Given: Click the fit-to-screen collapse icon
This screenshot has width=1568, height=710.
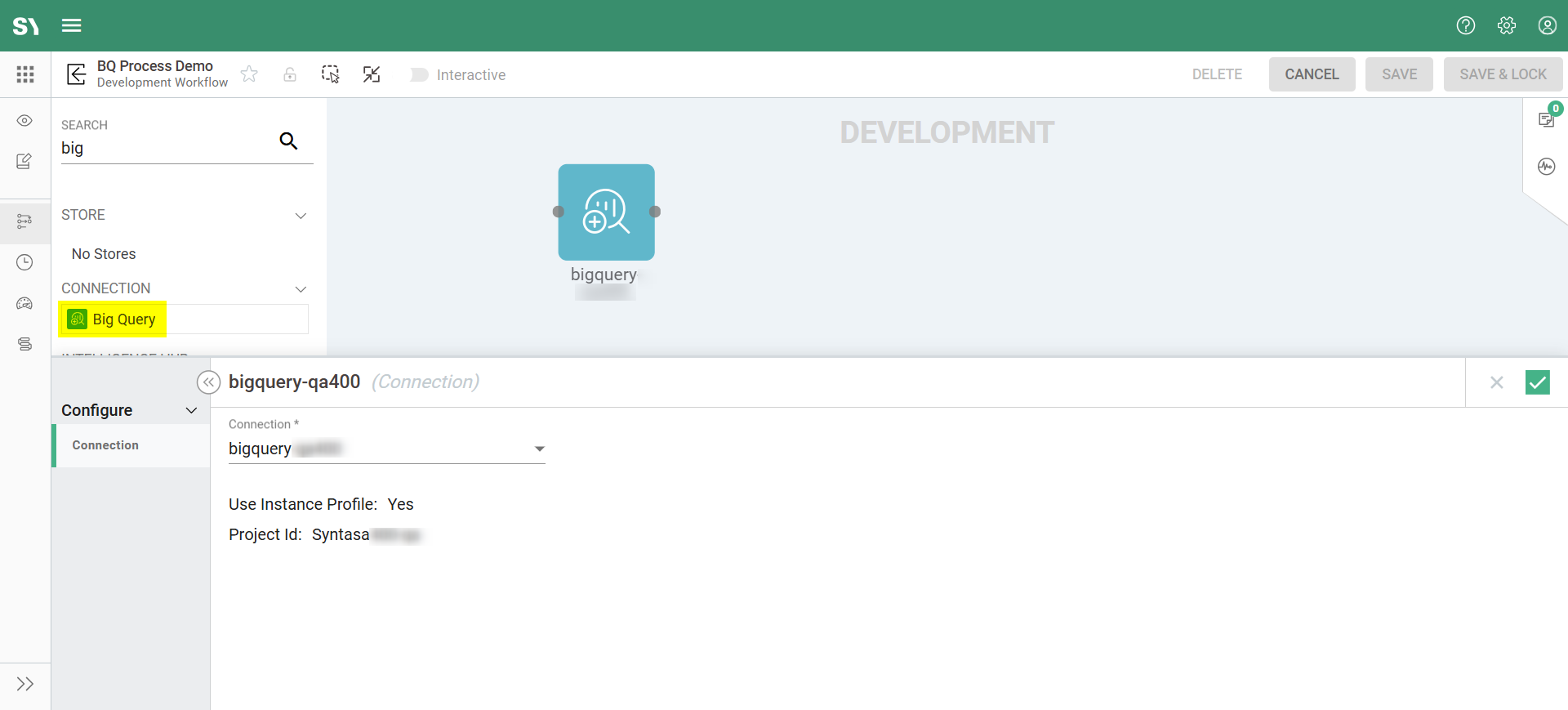Looking at the screenshot, I should click(x=372, y=74).
